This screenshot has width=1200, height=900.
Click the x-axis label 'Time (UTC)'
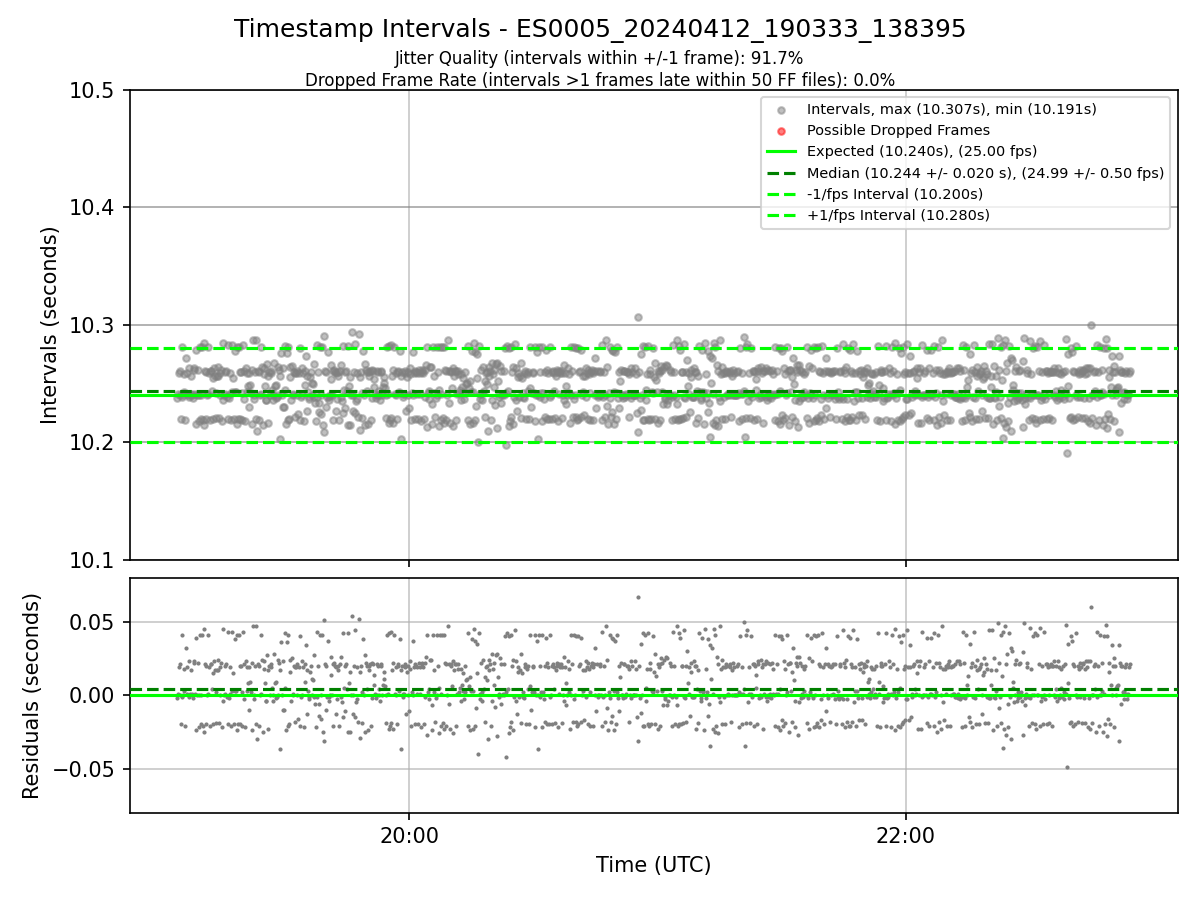coord(653,865)
